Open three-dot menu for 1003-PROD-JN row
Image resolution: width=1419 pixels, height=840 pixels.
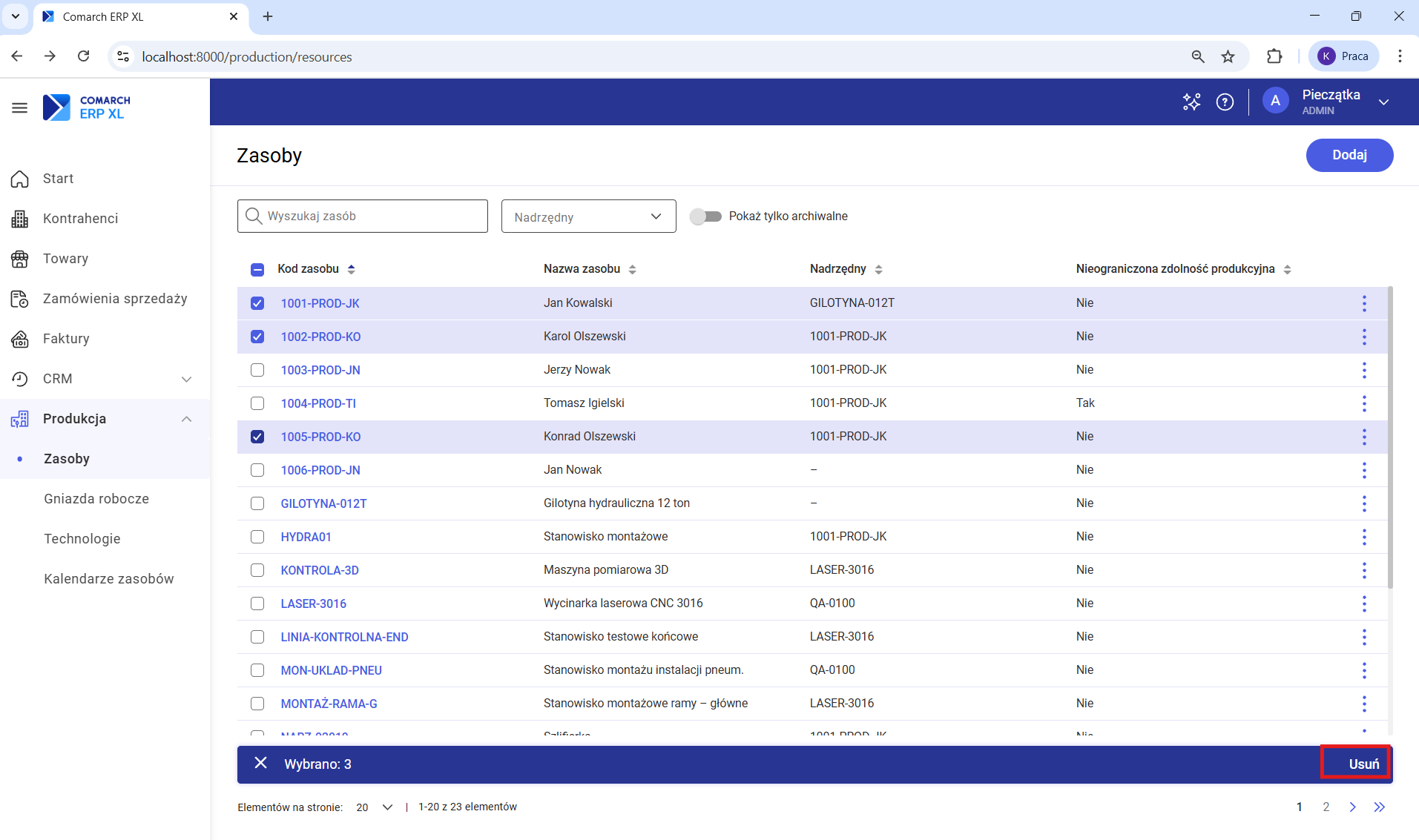click(1363, 370)
